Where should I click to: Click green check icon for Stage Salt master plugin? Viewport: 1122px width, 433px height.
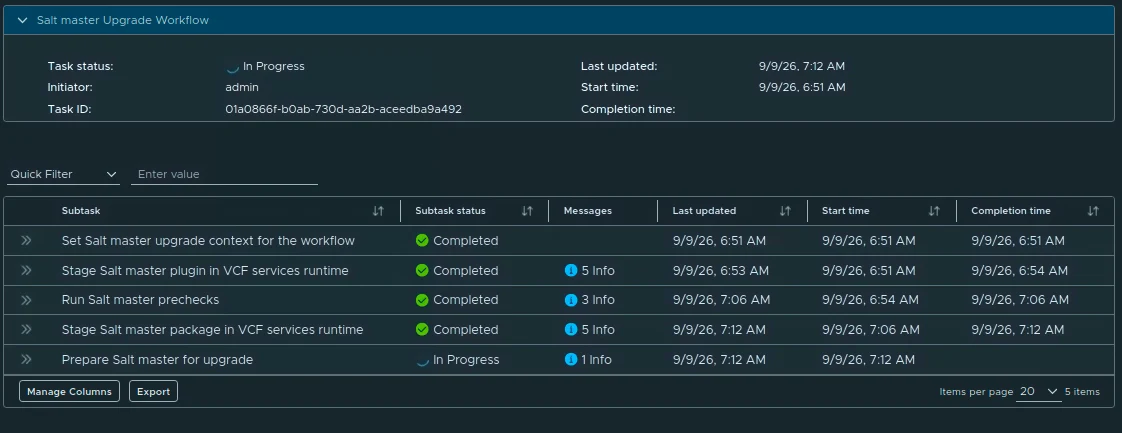tap(422, 271)
